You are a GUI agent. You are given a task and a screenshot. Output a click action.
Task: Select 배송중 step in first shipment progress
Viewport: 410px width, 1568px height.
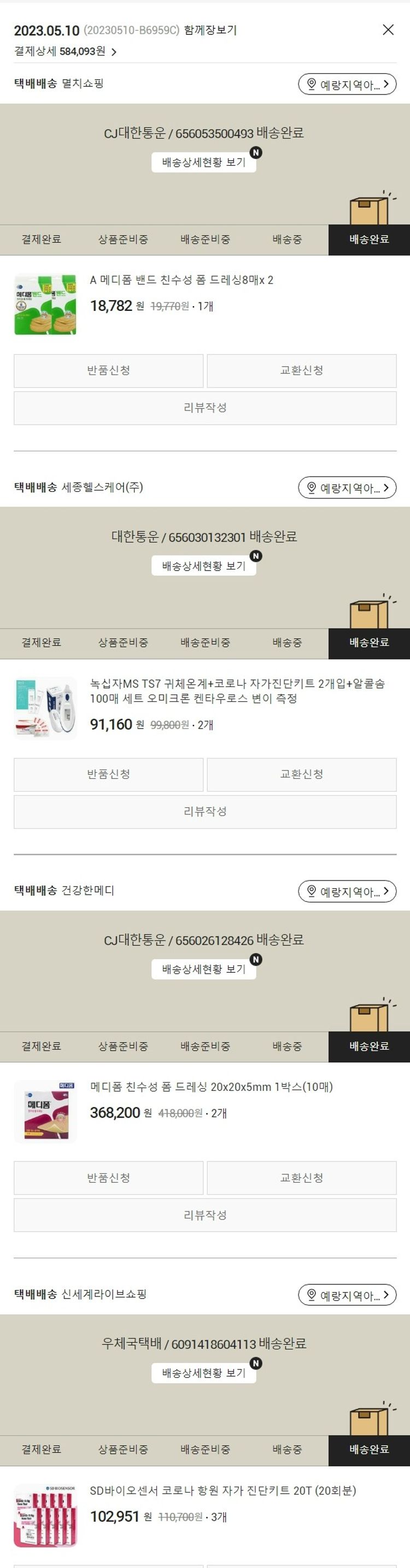point(287,240)
